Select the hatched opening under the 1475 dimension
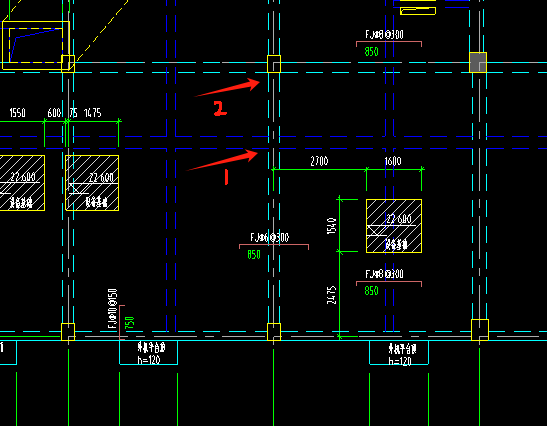 tap(92, 183)
